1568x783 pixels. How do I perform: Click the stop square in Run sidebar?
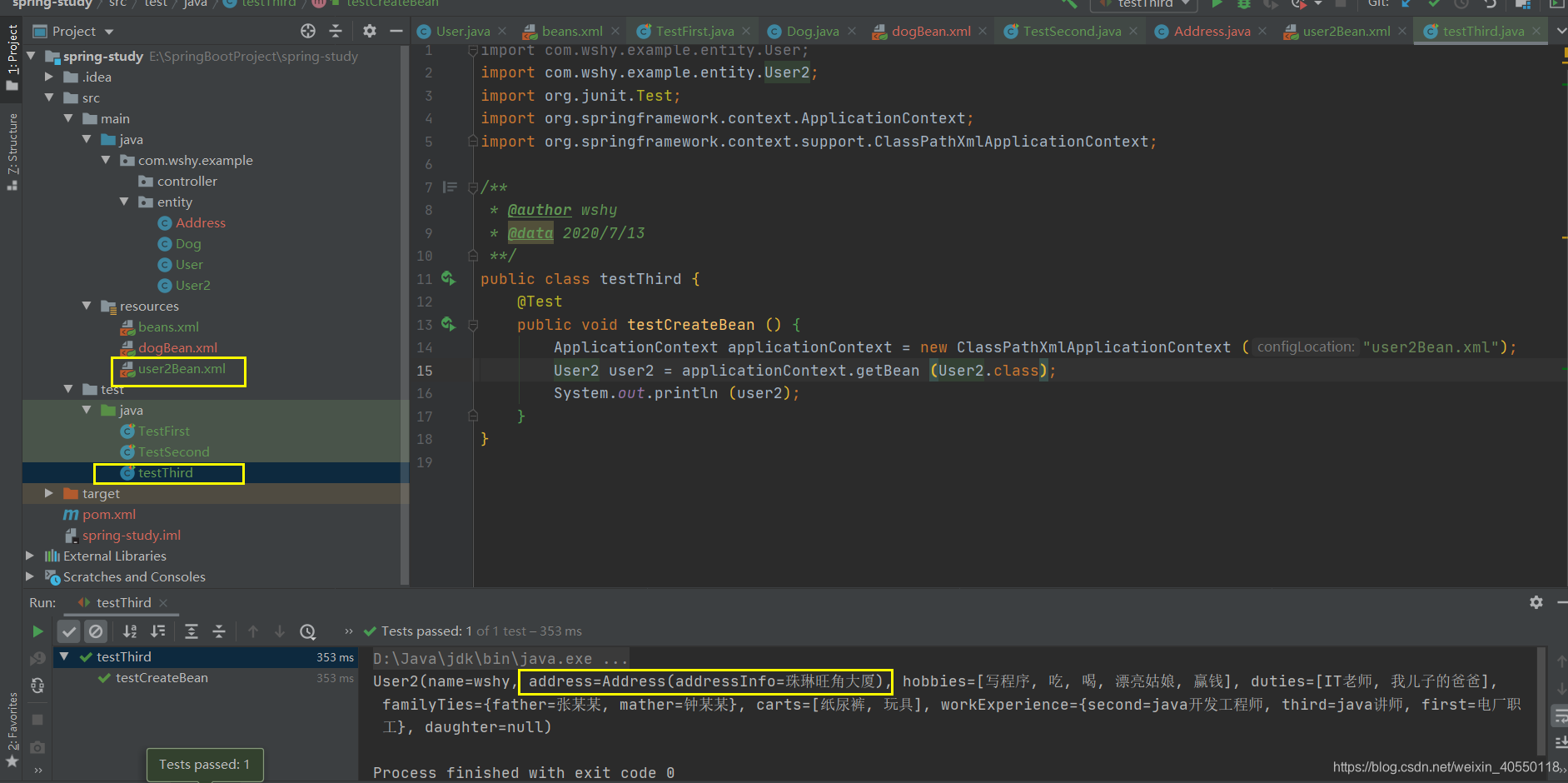(x=37, y=719)
